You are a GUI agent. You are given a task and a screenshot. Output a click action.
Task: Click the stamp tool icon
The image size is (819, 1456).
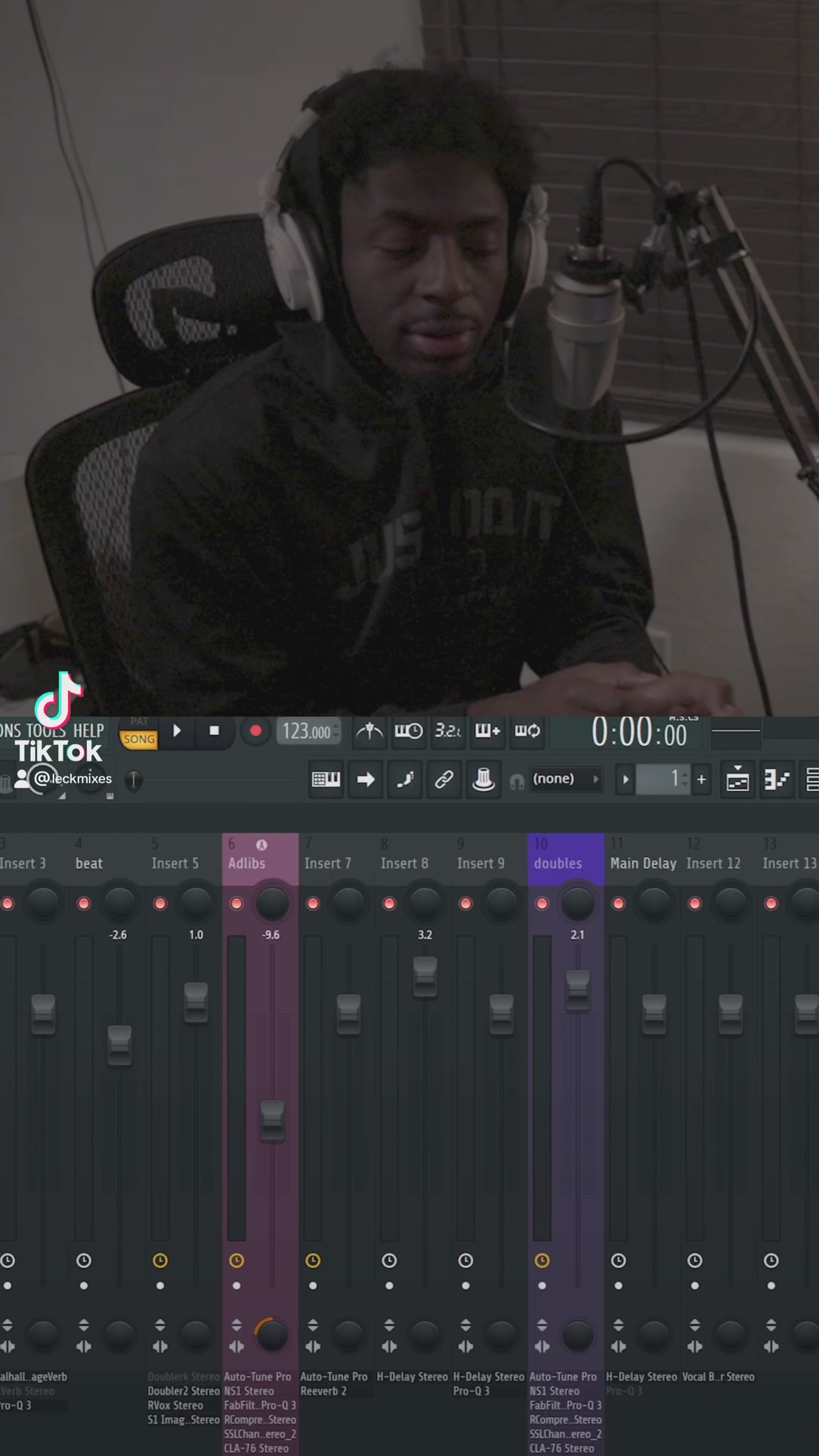tap(483, 780)
